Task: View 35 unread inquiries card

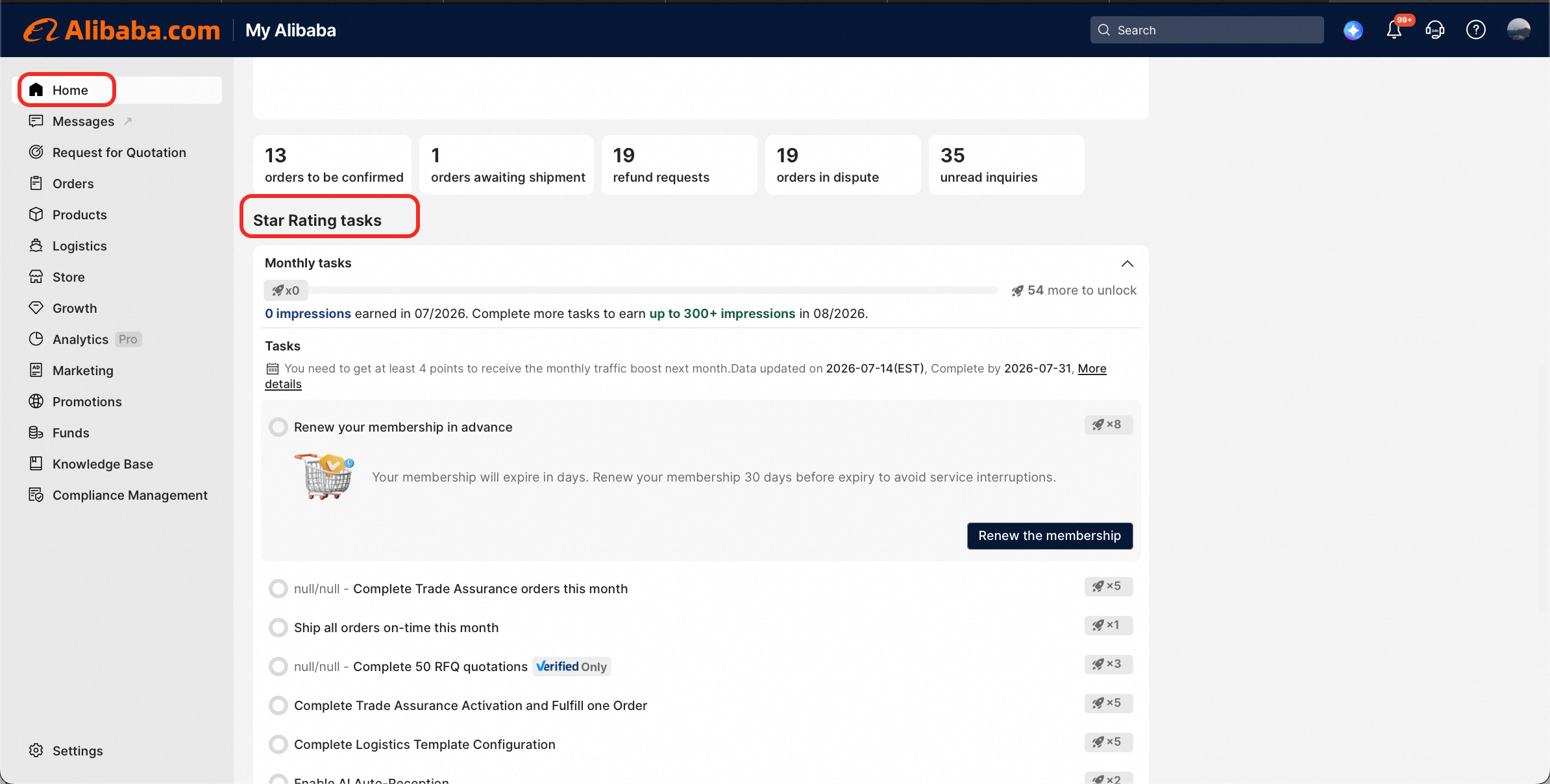Action: pyautogui.click(x=1006, y=165)
